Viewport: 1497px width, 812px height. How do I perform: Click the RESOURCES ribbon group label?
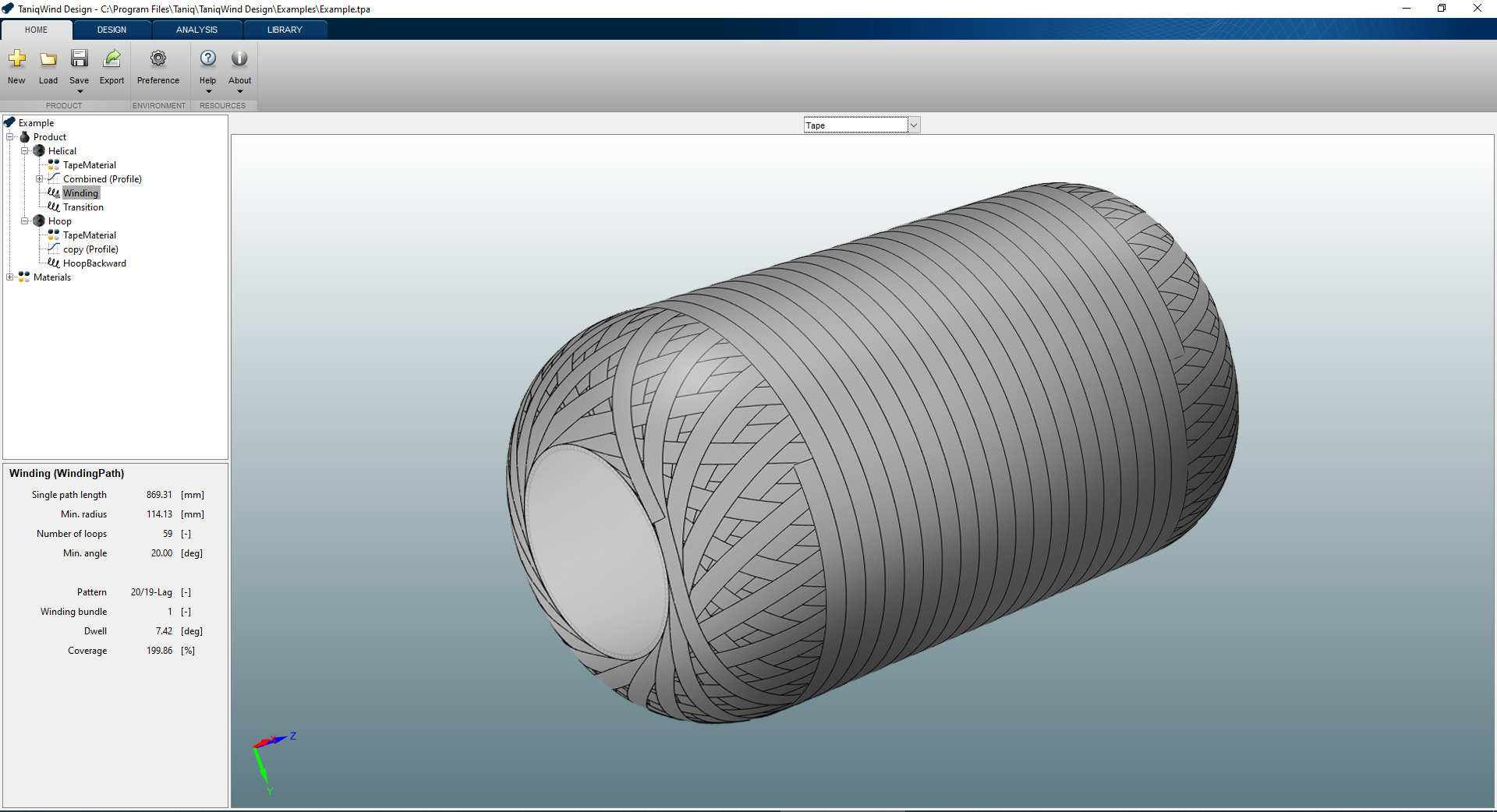(222, 105)
